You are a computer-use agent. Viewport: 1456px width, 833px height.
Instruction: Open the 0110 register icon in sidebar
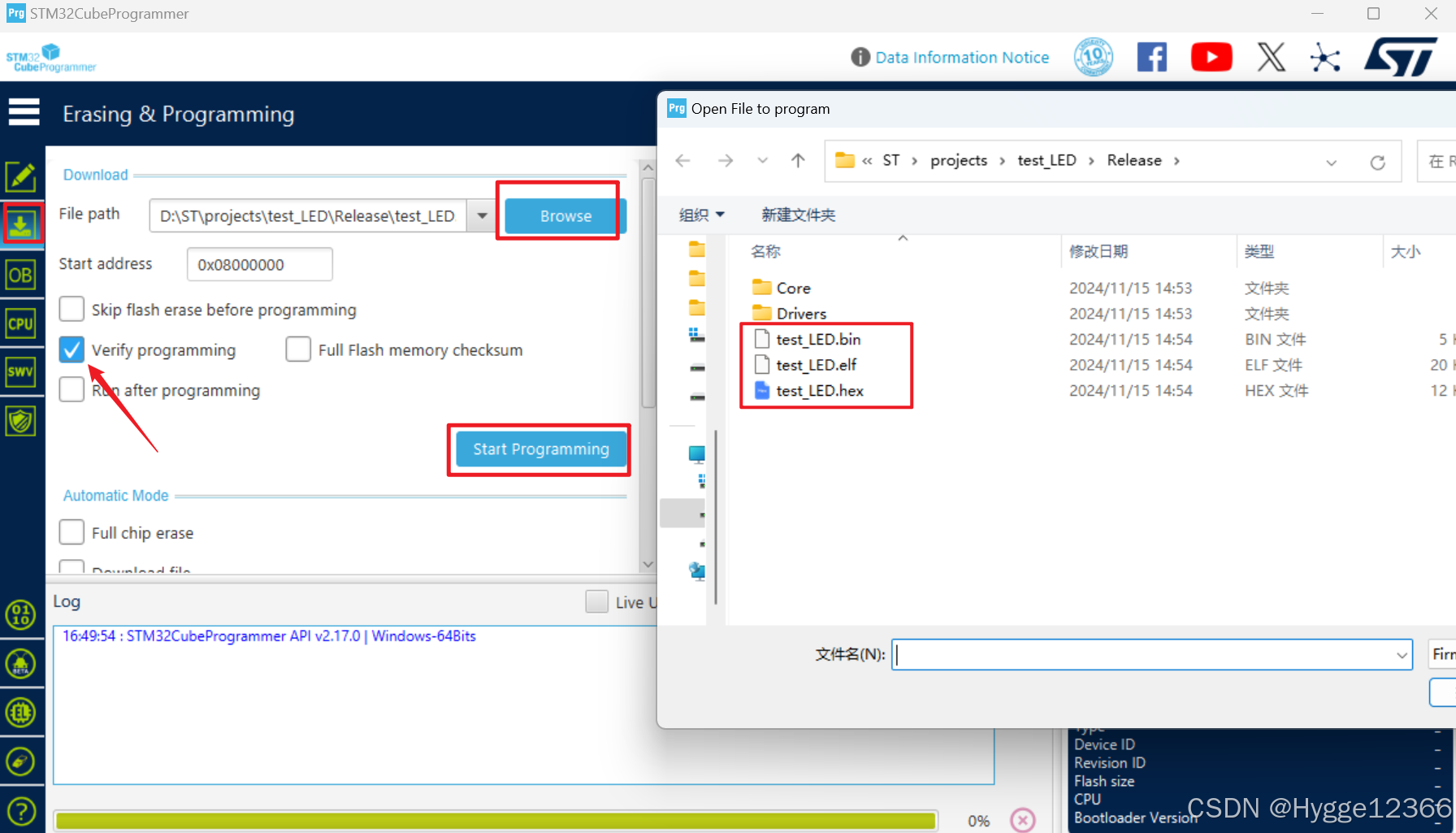click(21, 615)
